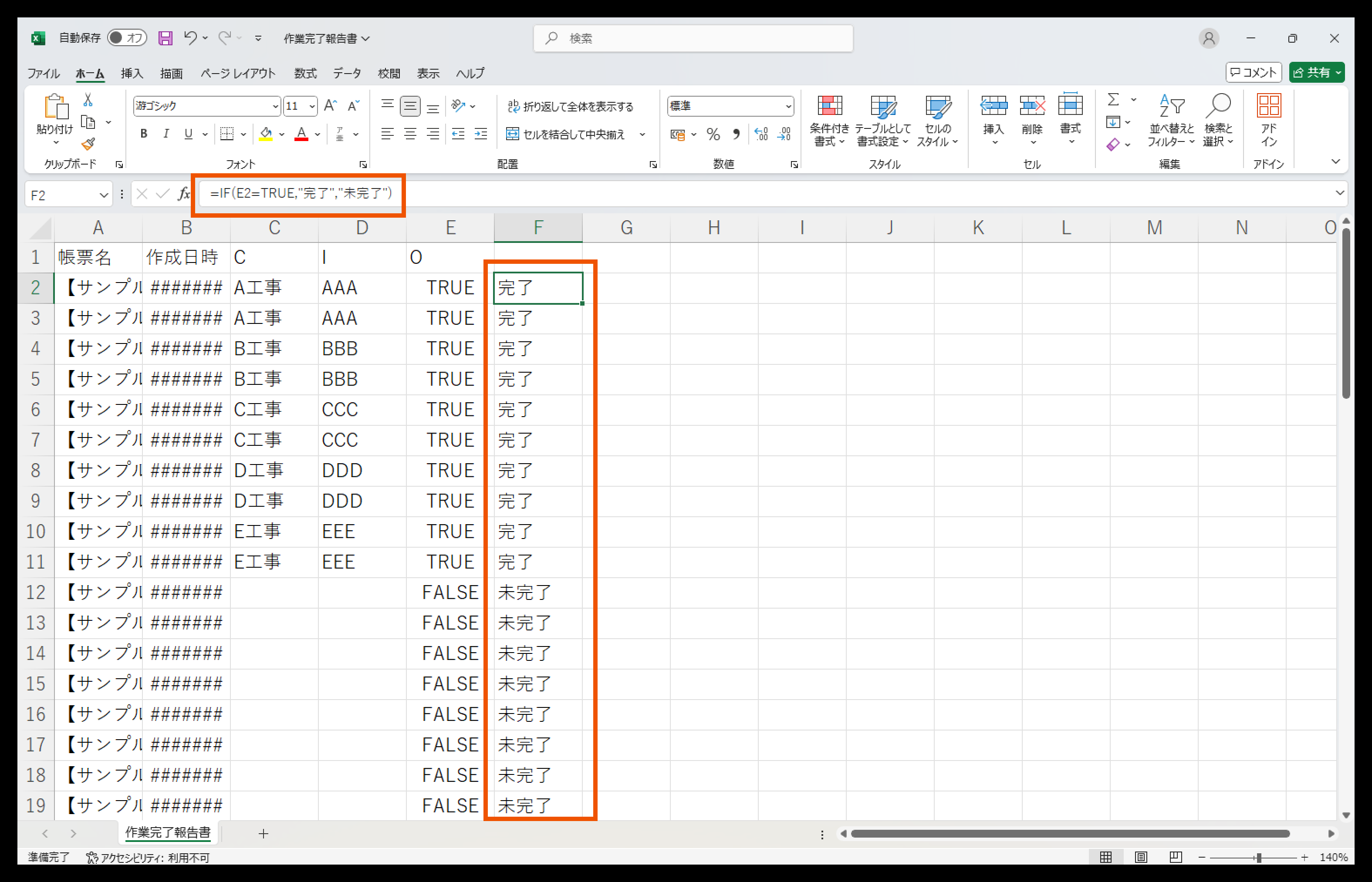
Task: Click the Save floppy disk icon
Action: 166,38
